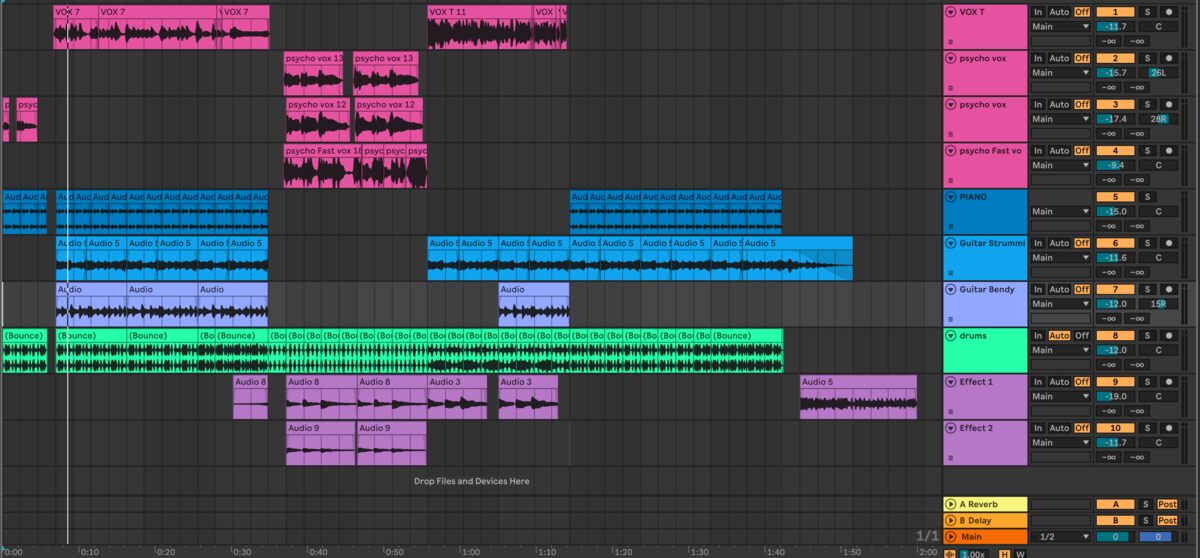The width and height of the screenshot is (1200, 558).
Task: Set Effect 1 monitoring to In
Action: pos(1038,382)
